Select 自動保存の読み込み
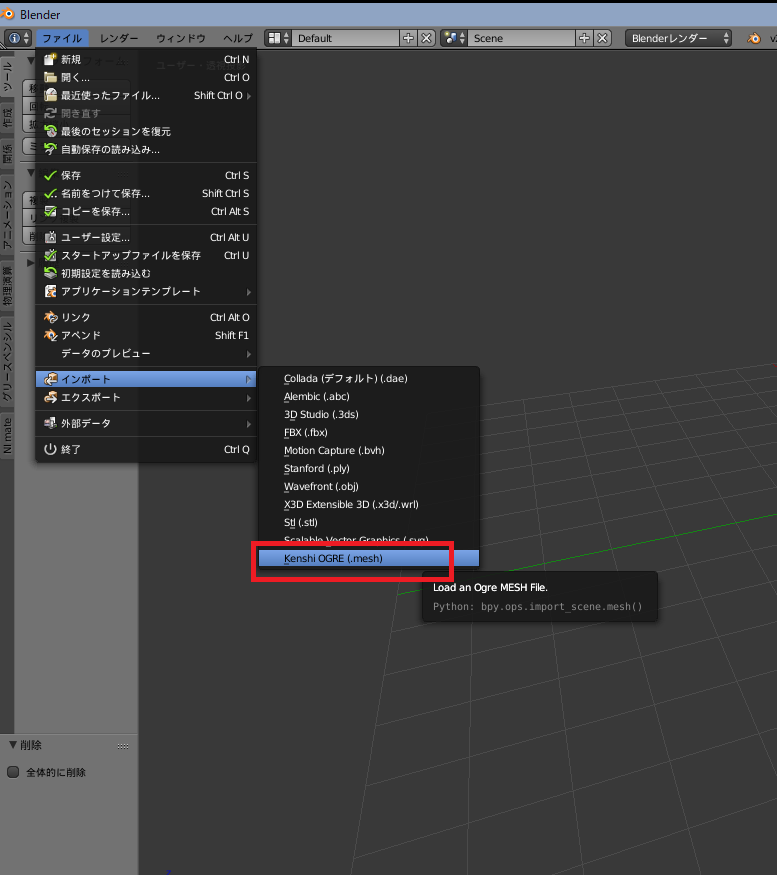The height and width of the screenshot is (875, 777). [146, 150]
